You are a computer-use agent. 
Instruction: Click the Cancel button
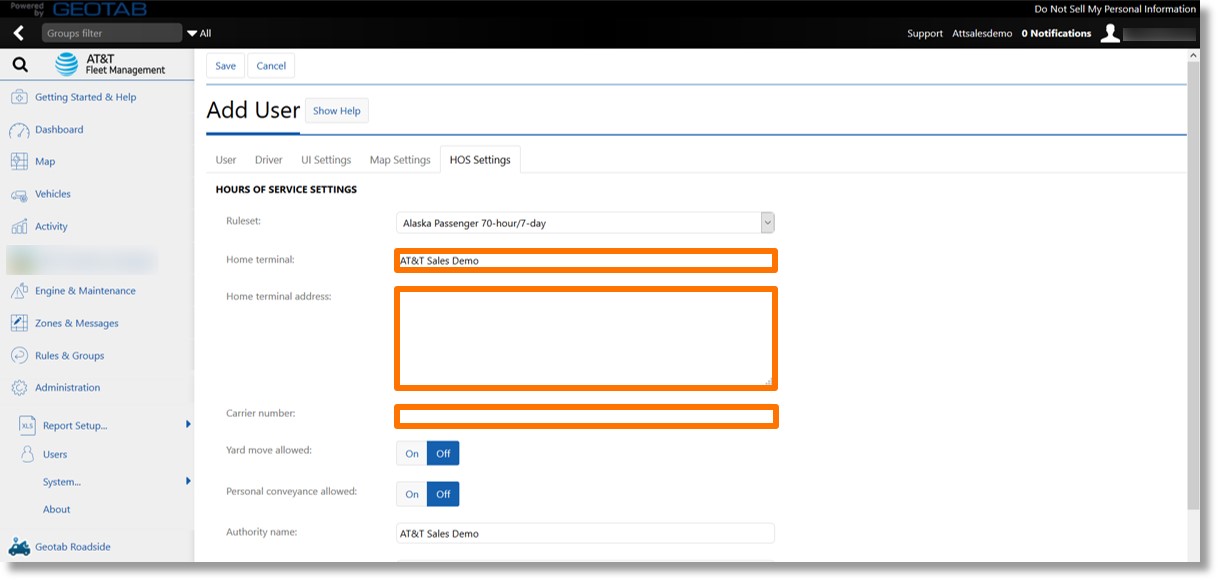click(271, 66)
